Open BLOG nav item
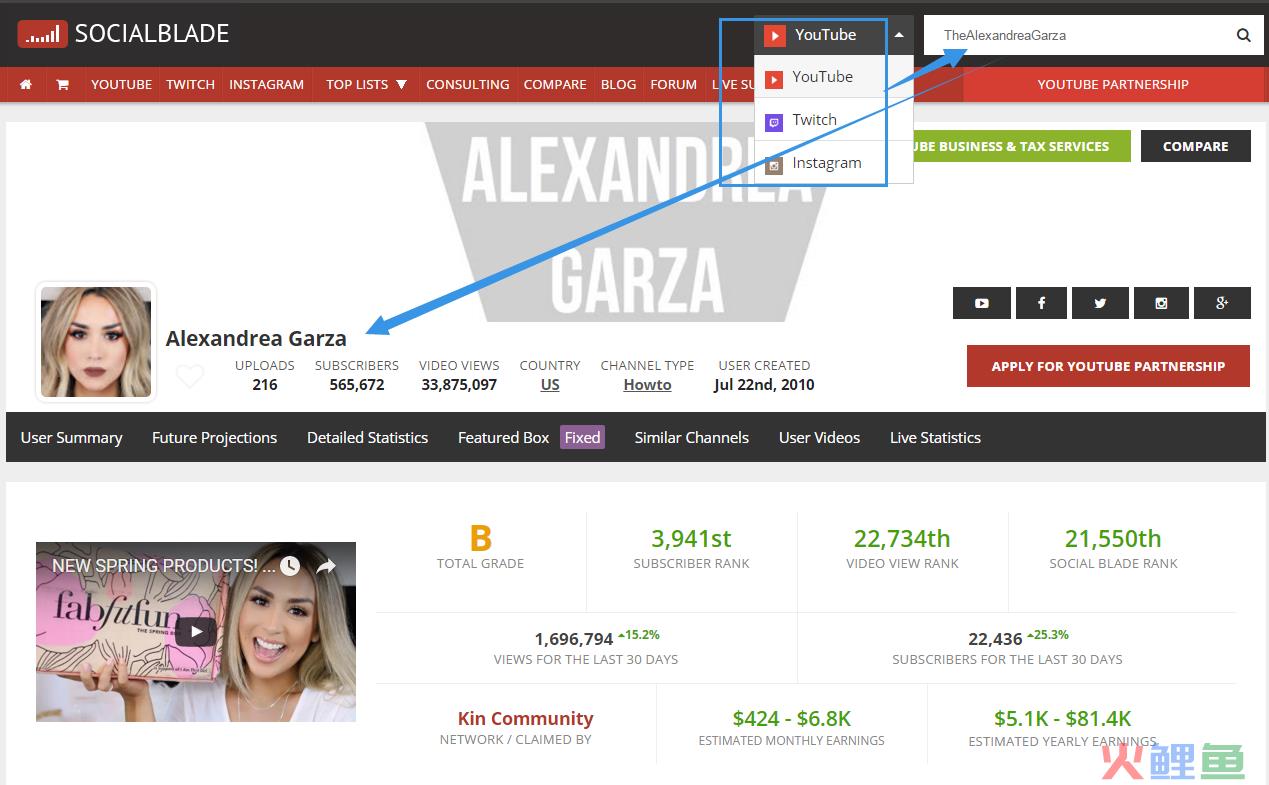 tap(618, 84)
